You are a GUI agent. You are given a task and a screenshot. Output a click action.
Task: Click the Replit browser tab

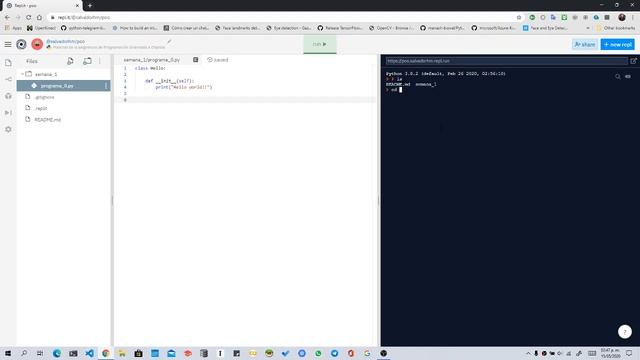click(41, 6)
